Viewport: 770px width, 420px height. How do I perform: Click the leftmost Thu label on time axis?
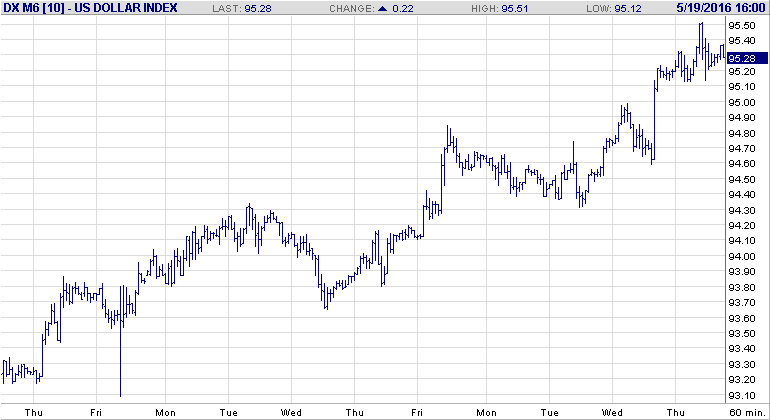(x=34, y=412)
